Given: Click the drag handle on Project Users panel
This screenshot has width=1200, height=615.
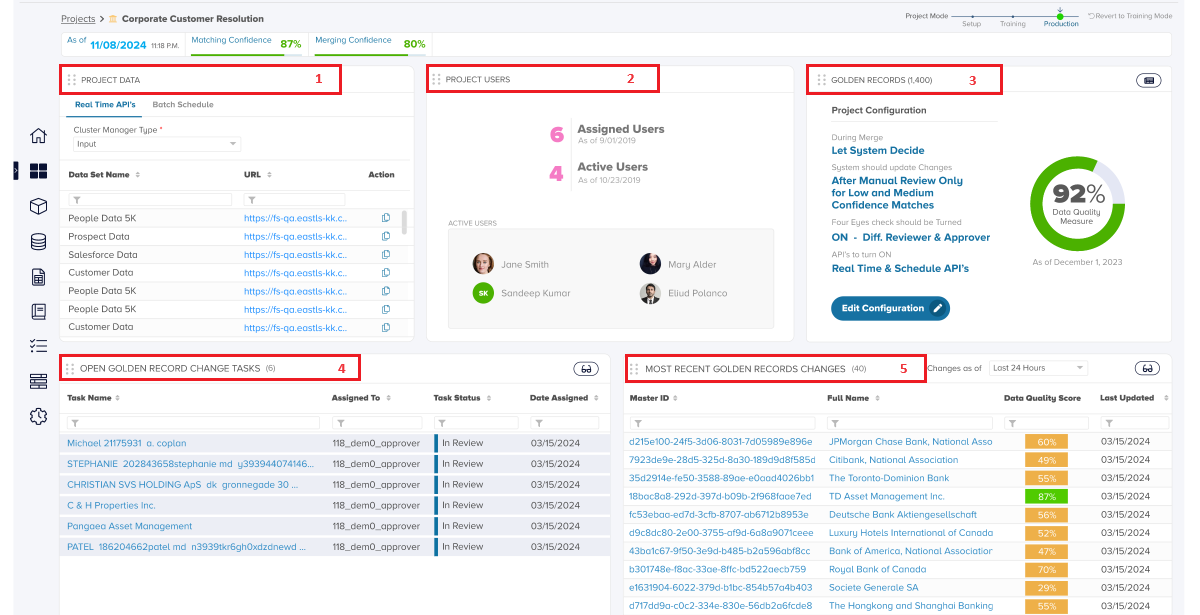Looking at the screenshot, I should tap(436, 79).
